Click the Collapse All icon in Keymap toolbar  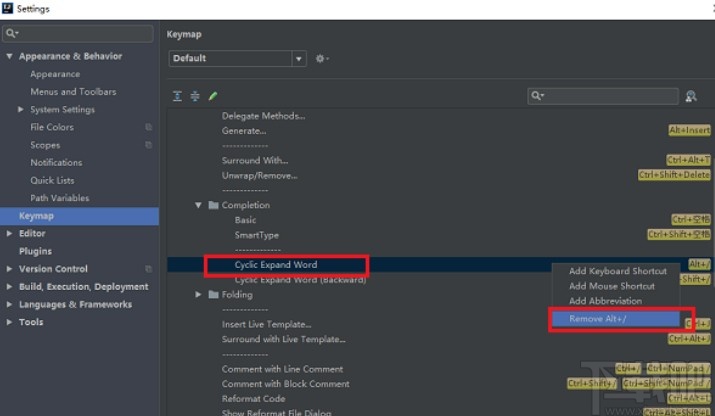pyautogui.click(x=195, y=96)
